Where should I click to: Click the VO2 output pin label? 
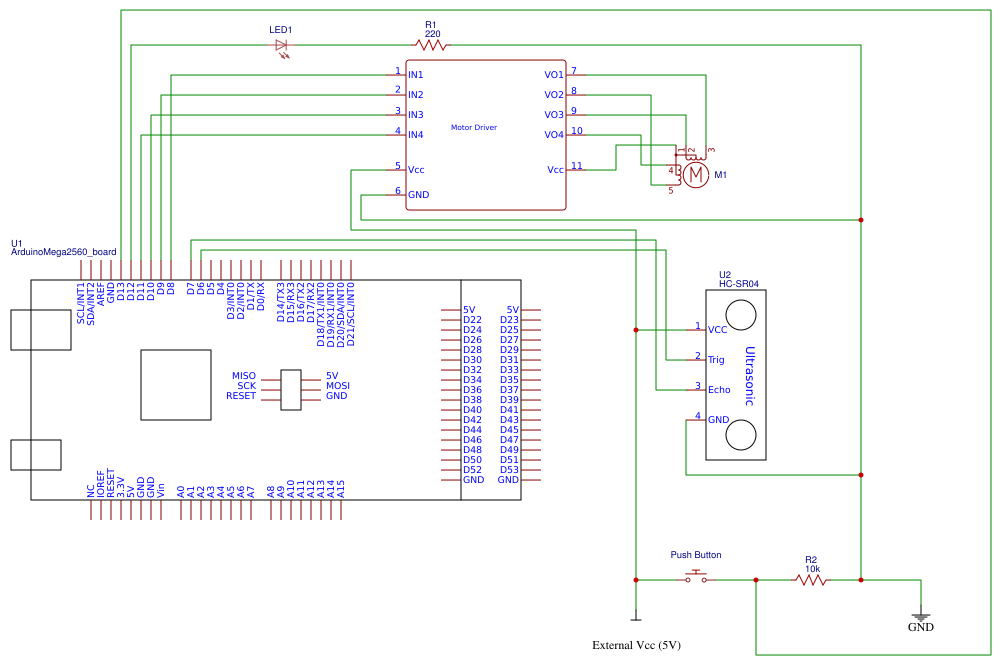tap(553, 94)
